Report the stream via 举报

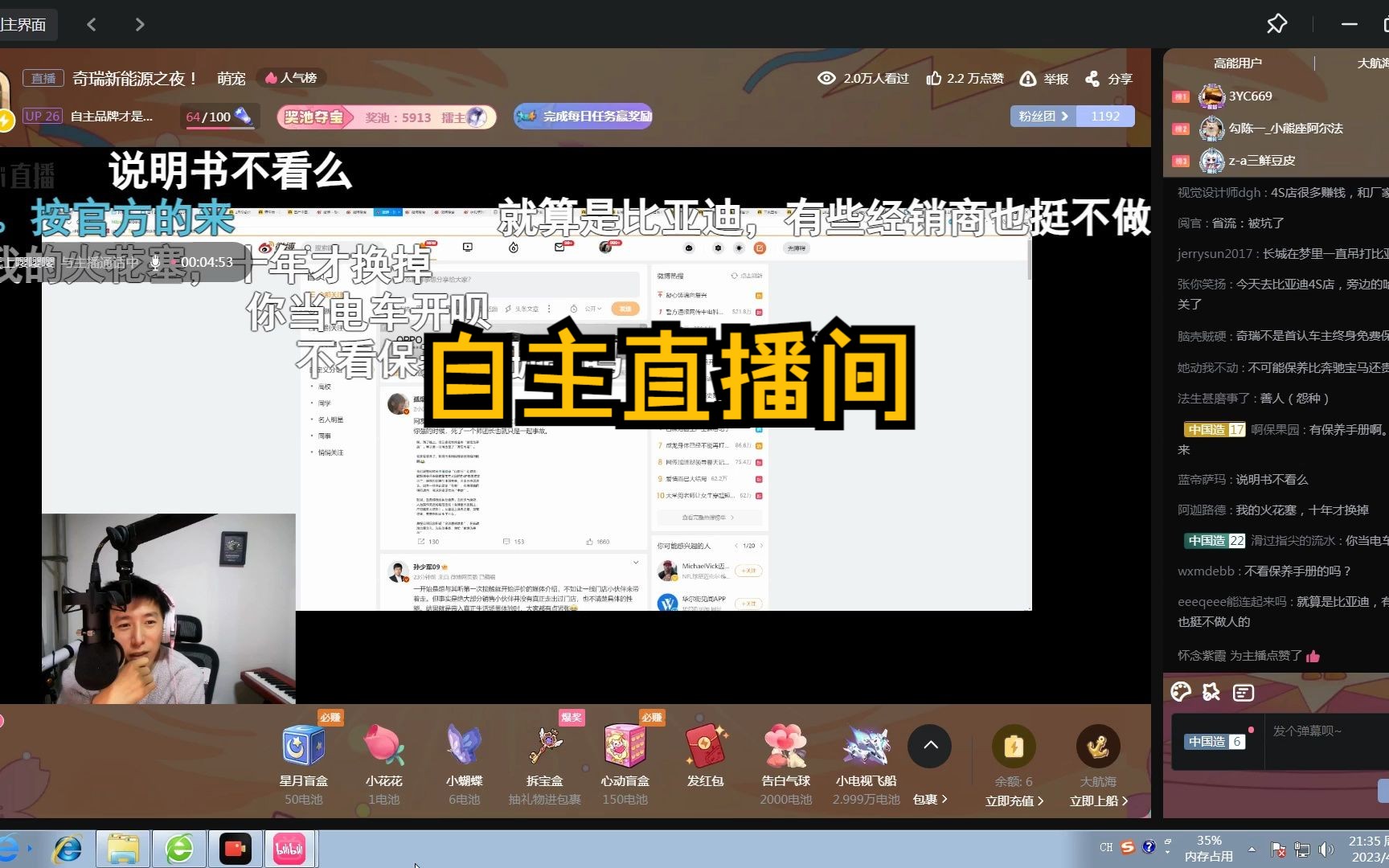click(x=1044, y=78)
